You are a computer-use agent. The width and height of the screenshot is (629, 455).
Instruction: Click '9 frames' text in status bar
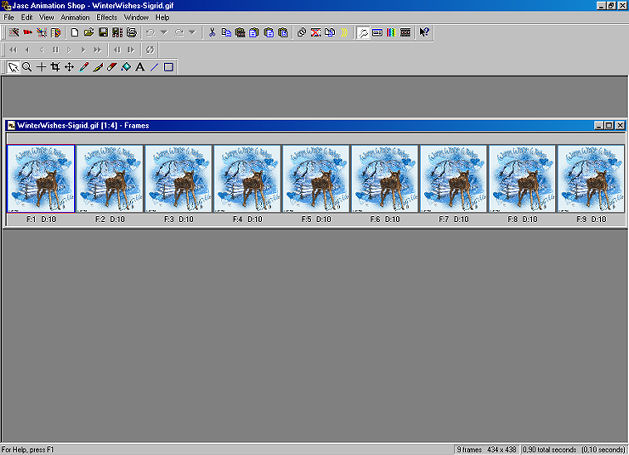[469, 450]
